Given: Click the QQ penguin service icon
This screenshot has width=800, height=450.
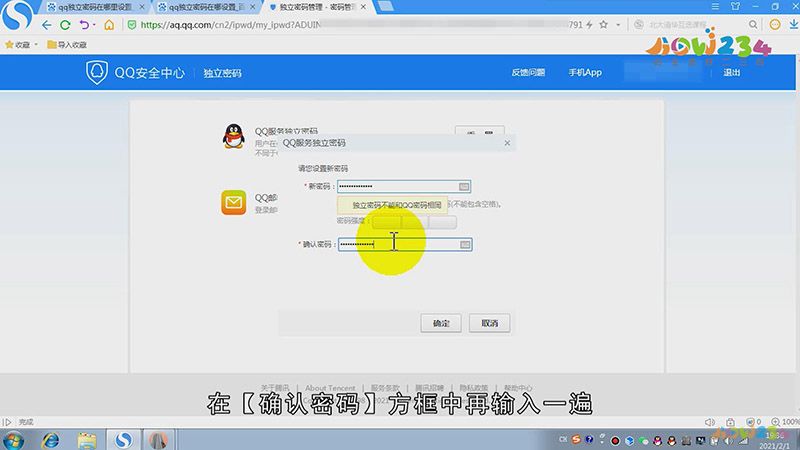Looking at the screenshot, I should [x=234, y=136].
